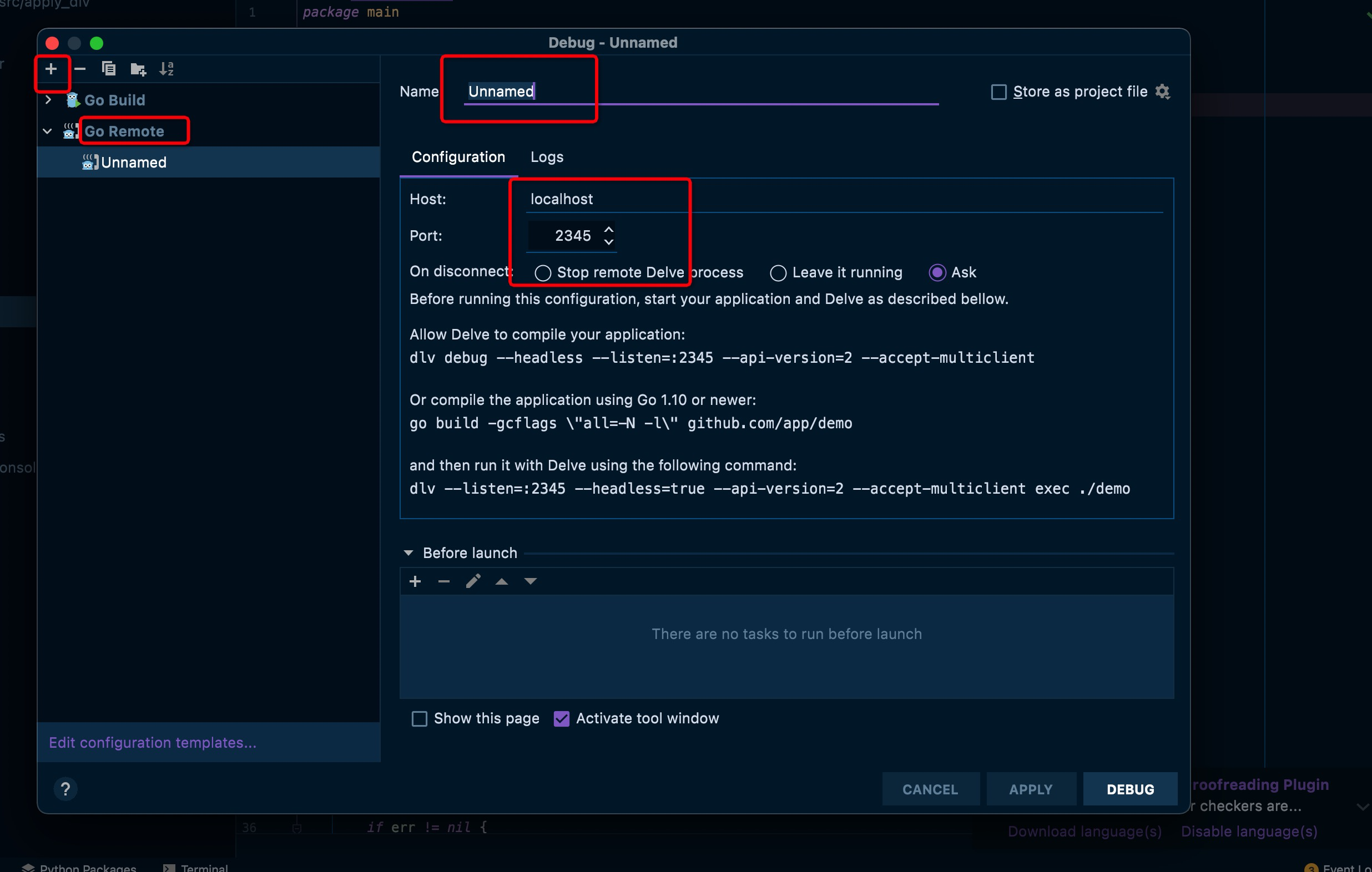
Task: Expand the Go Build tree node
Action: pyautogui.click(x=48, y=100)
